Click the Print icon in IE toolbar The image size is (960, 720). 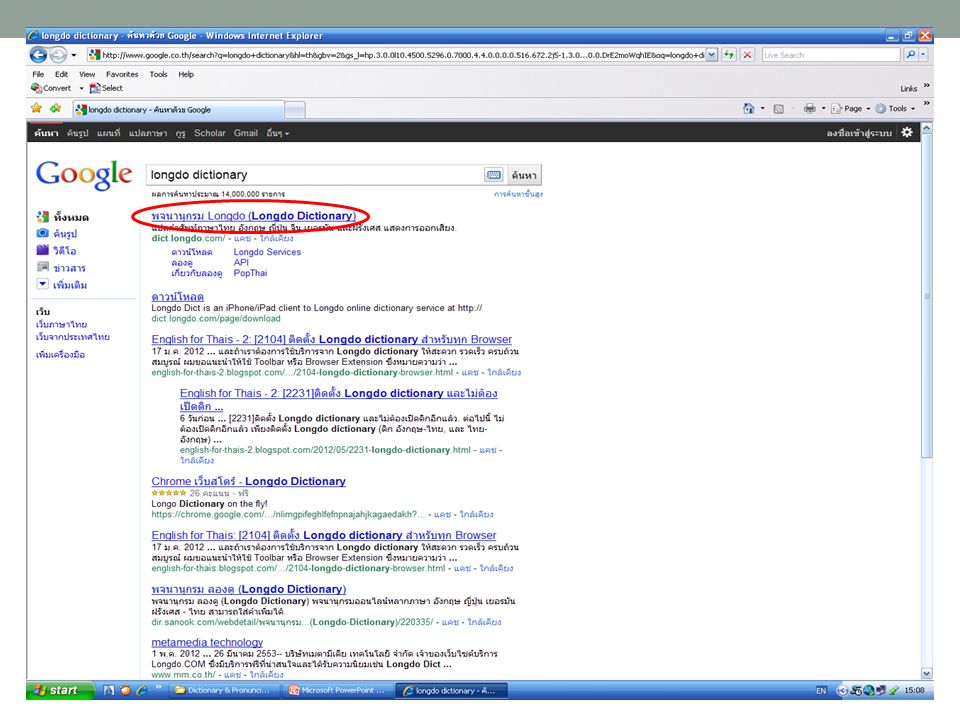pyautogui.click(x=809, y=108)
